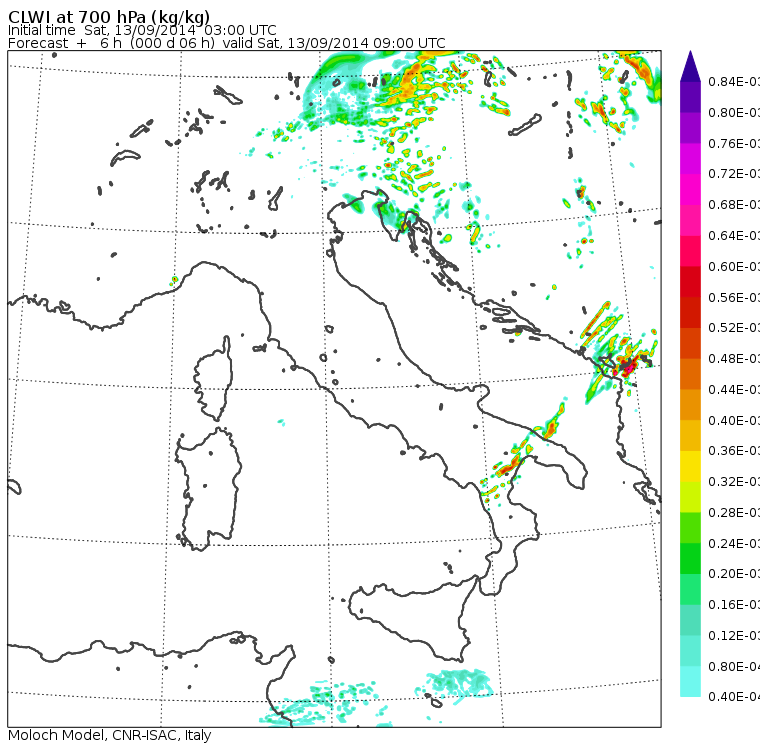
Task: Pick the bright green swatch between 0.24E-03 and 0.28E-03
Action: [690, 527]
